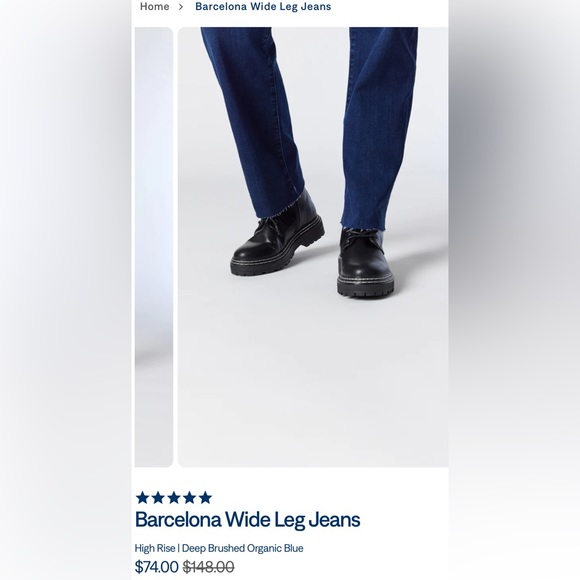Select the High Rise label text

click(x=155, y=548)
